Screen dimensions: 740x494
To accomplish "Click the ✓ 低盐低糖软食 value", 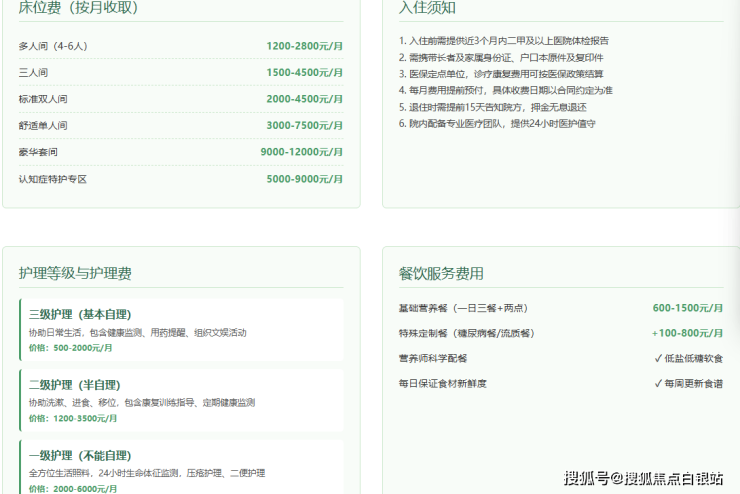I will tap(689, 359).
